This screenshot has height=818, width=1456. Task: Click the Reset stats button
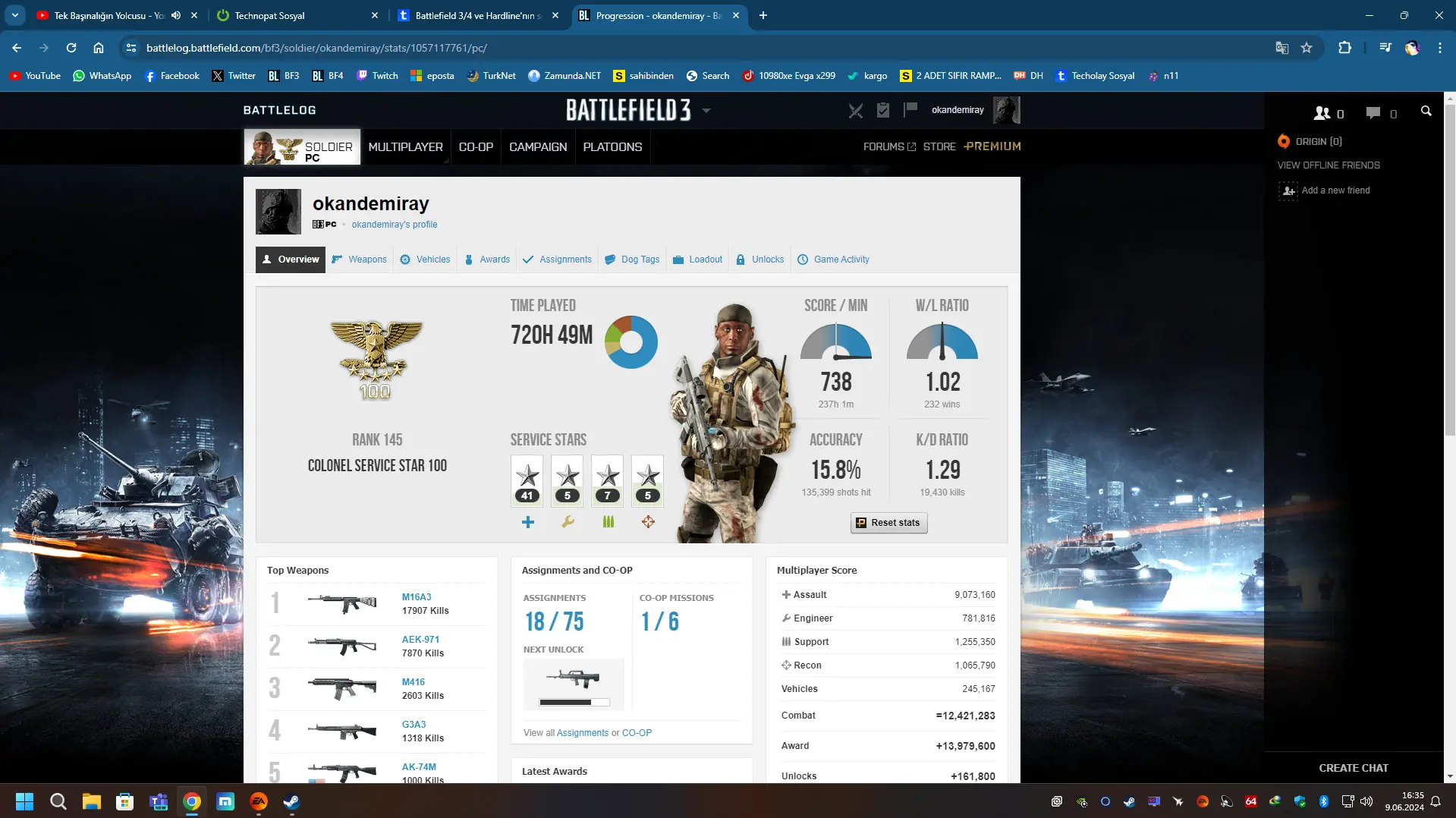click(888, 523)
